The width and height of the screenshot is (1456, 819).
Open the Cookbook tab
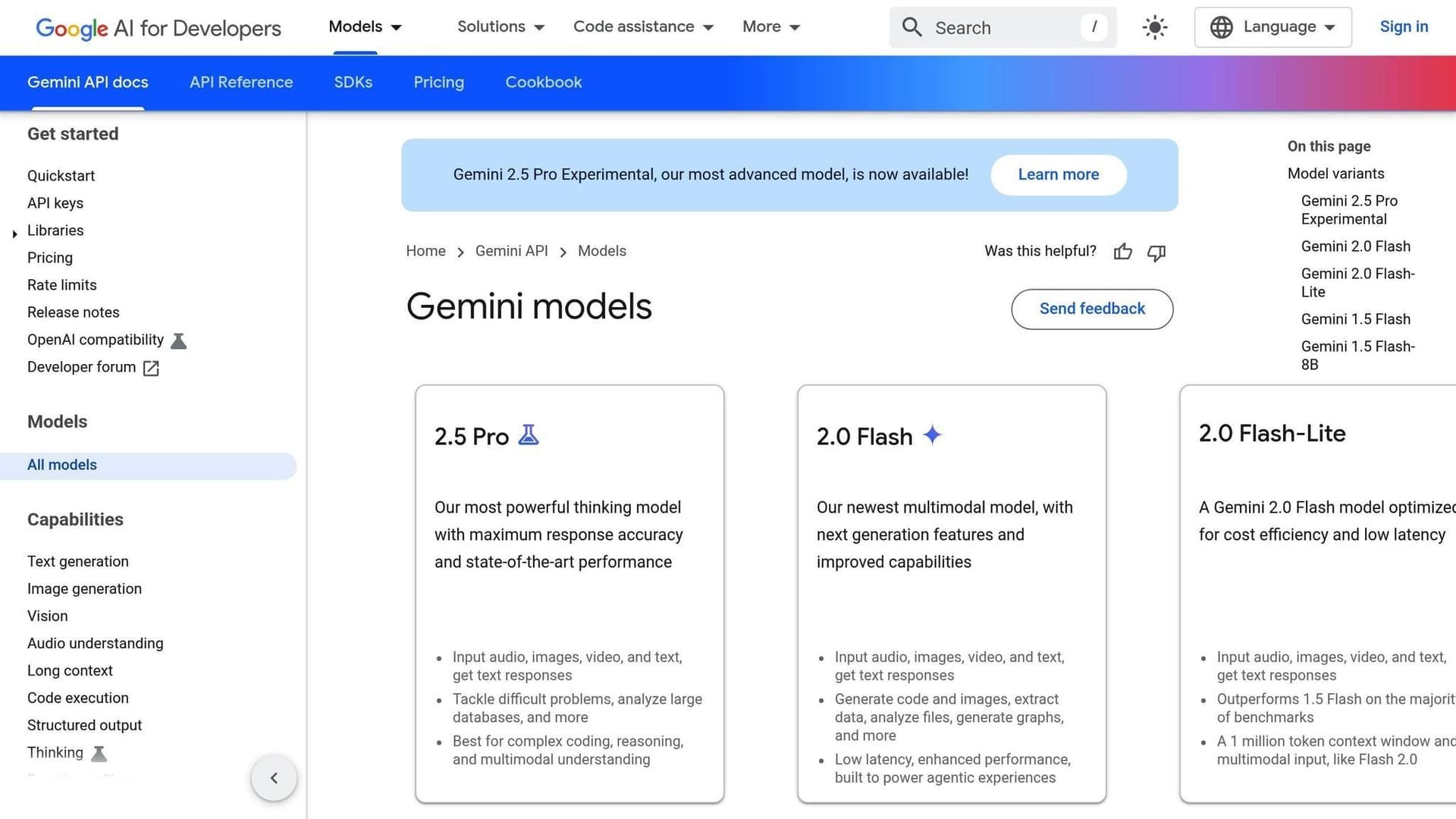coord(543,82)
